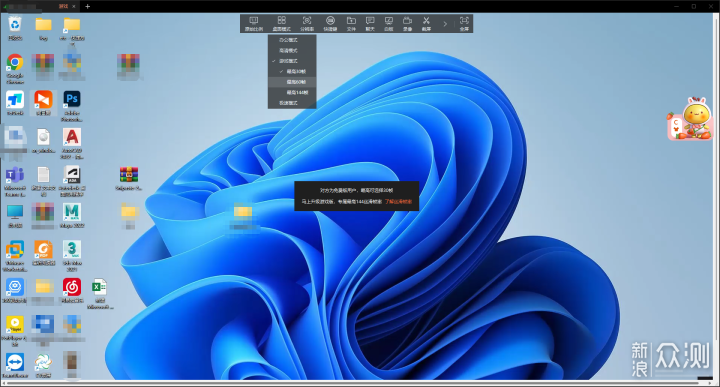Select the blank text document below the disc file
The height and width of the screenshot is (387, 720).
pyautogui.click(x=43, y=181)
